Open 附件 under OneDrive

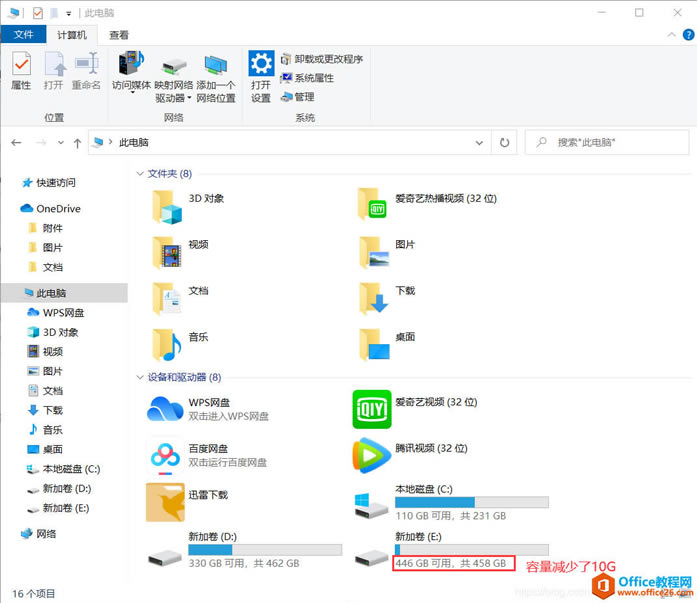(x=46, y=228)
